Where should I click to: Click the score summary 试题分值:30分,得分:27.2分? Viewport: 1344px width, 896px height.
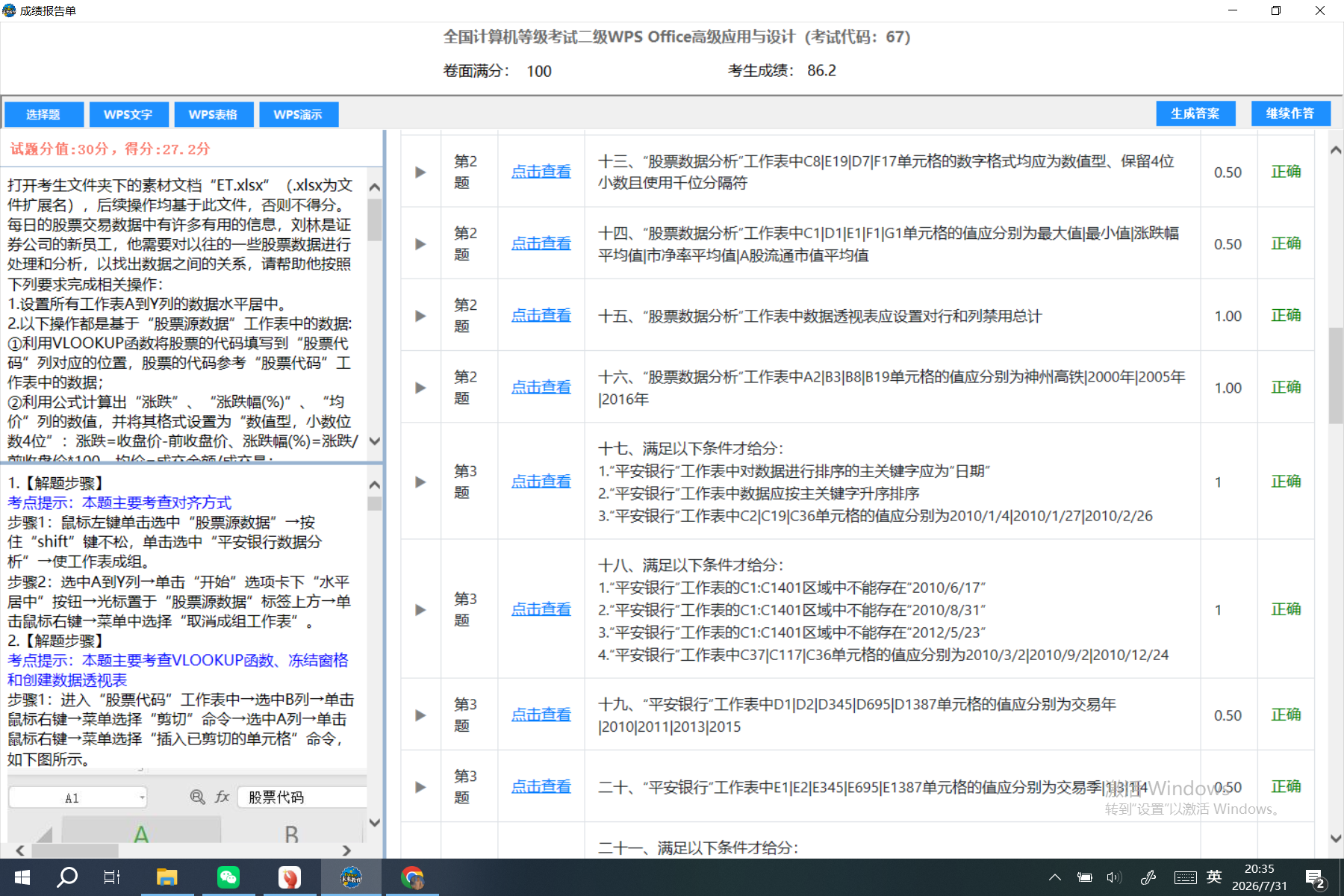110,149
